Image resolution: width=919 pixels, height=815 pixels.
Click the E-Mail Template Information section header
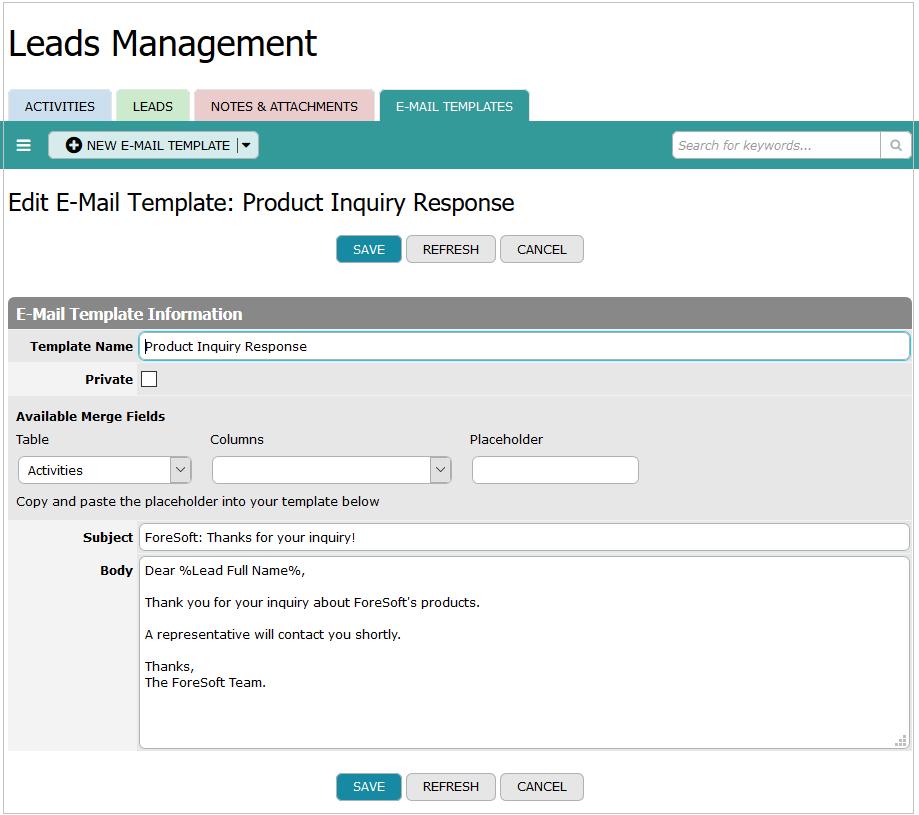(460, 313)
